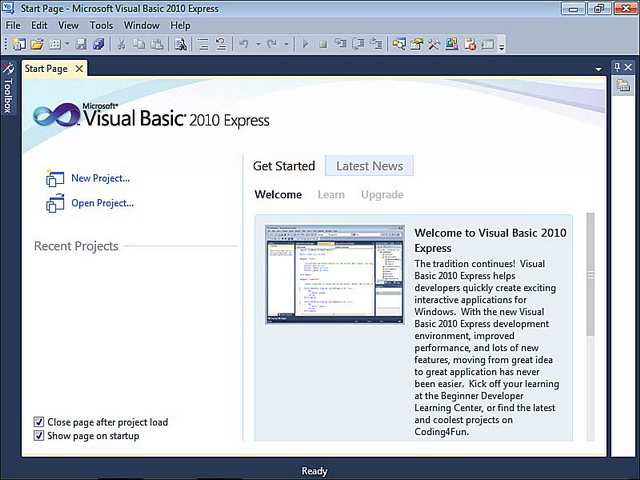Click the icon in the right docked panel
The width and height of the screenshot is (640, 480).
[623, 85]
